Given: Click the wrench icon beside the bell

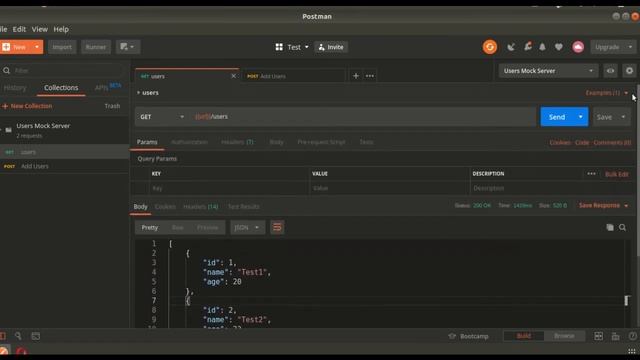Looking at the screenshot, I should coord(528,47).
